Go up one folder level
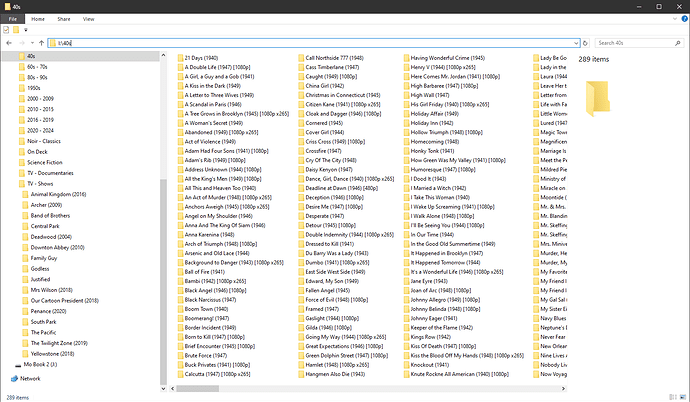 41,43
